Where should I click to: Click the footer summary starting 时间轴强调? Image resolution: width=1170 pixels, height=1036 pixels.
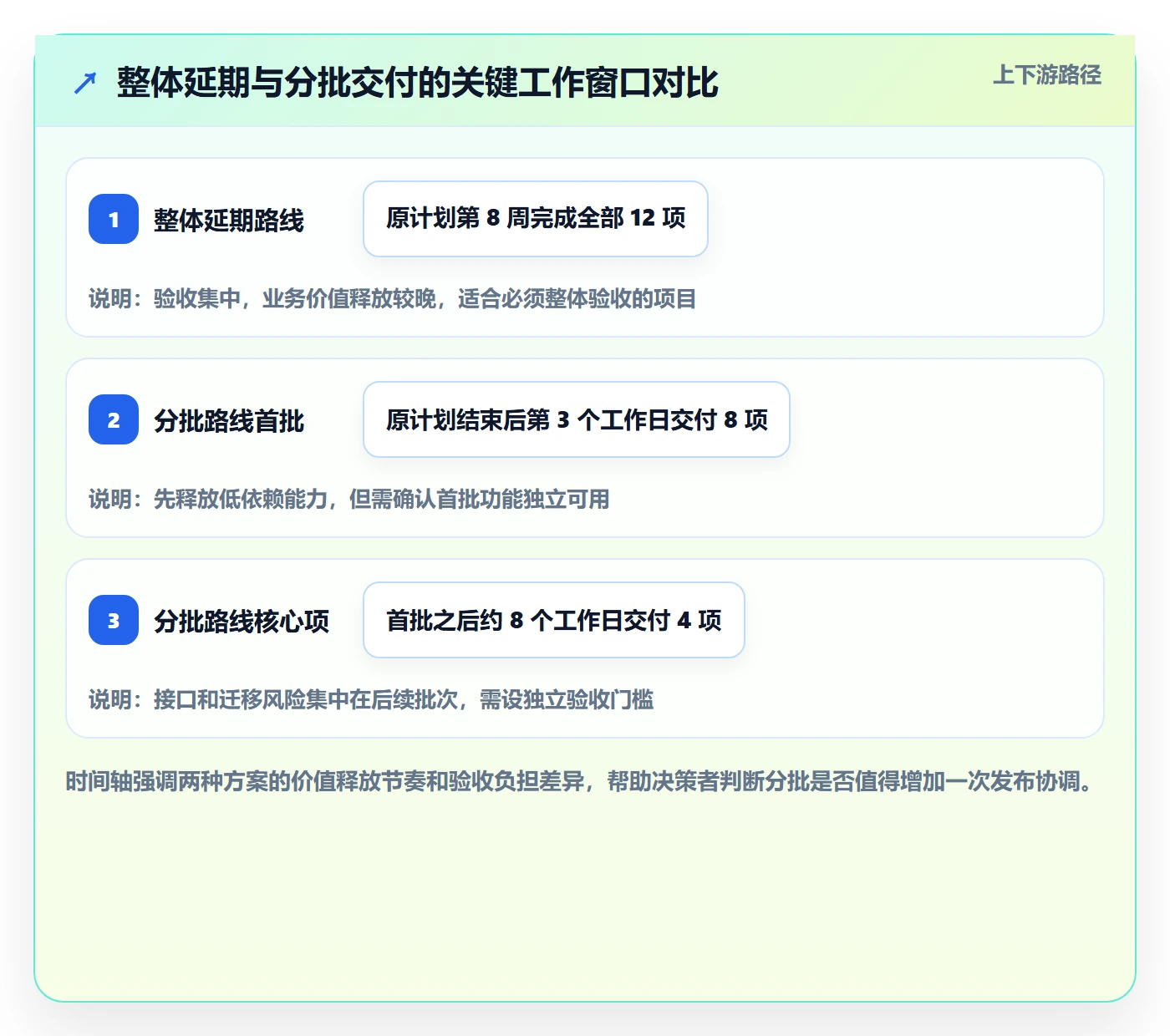pyautogui.click(x=582, y=781)
